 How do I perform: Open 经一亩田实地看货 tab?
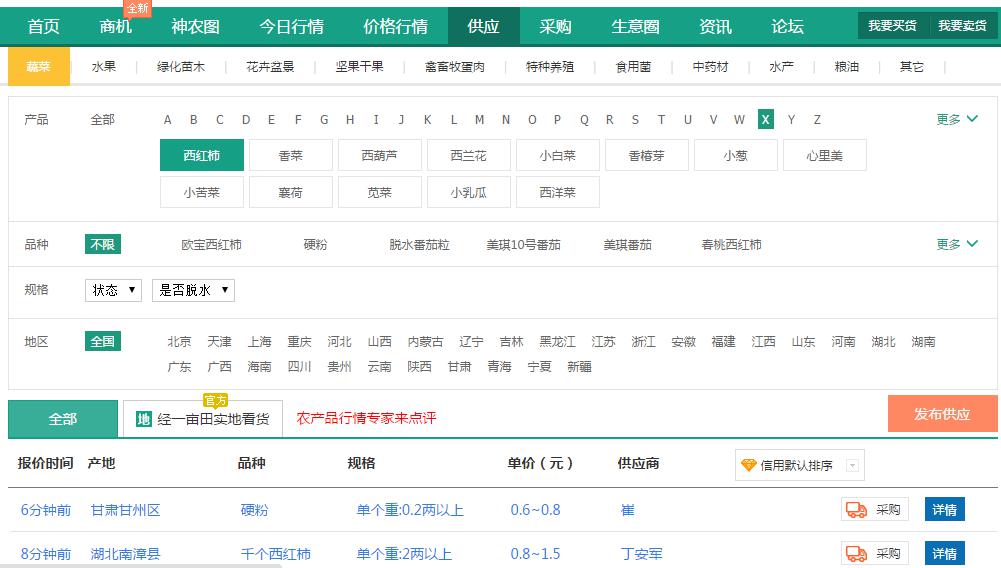203,419
